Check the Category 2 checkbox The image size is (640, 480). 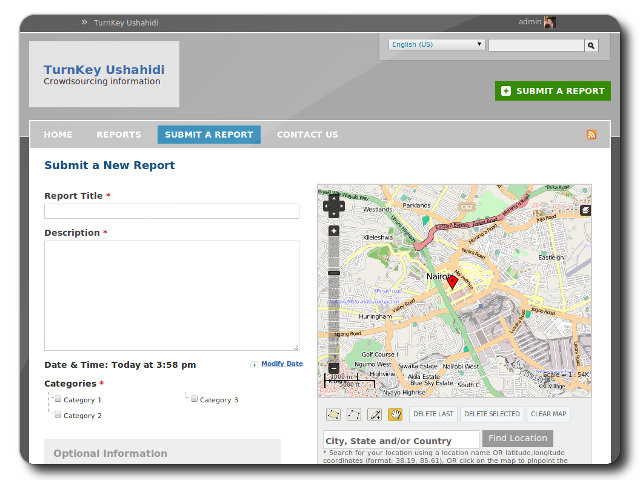pos(58,414)
